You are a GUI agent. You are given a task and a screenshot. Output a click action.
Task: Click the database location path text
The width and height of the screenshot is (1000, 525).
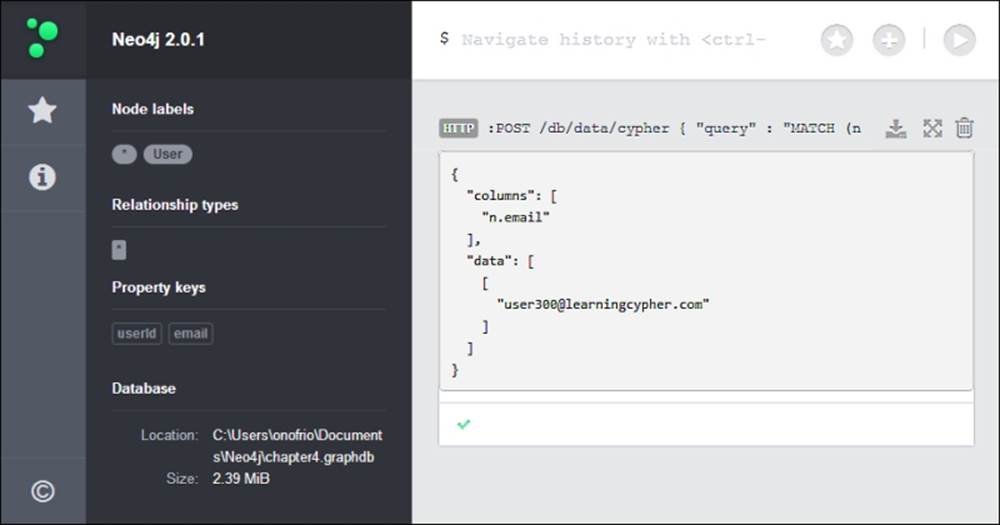[297, 446]
